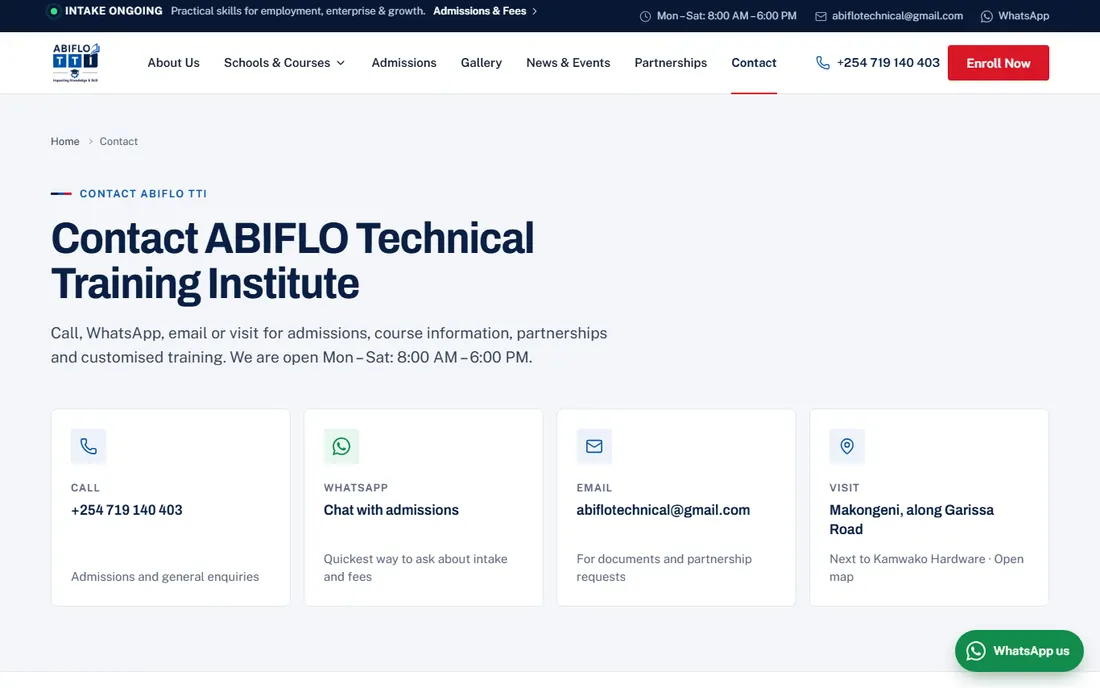1100x688 pixels.
Task: Click the EMAIL card label
Action: coord(594,487)
